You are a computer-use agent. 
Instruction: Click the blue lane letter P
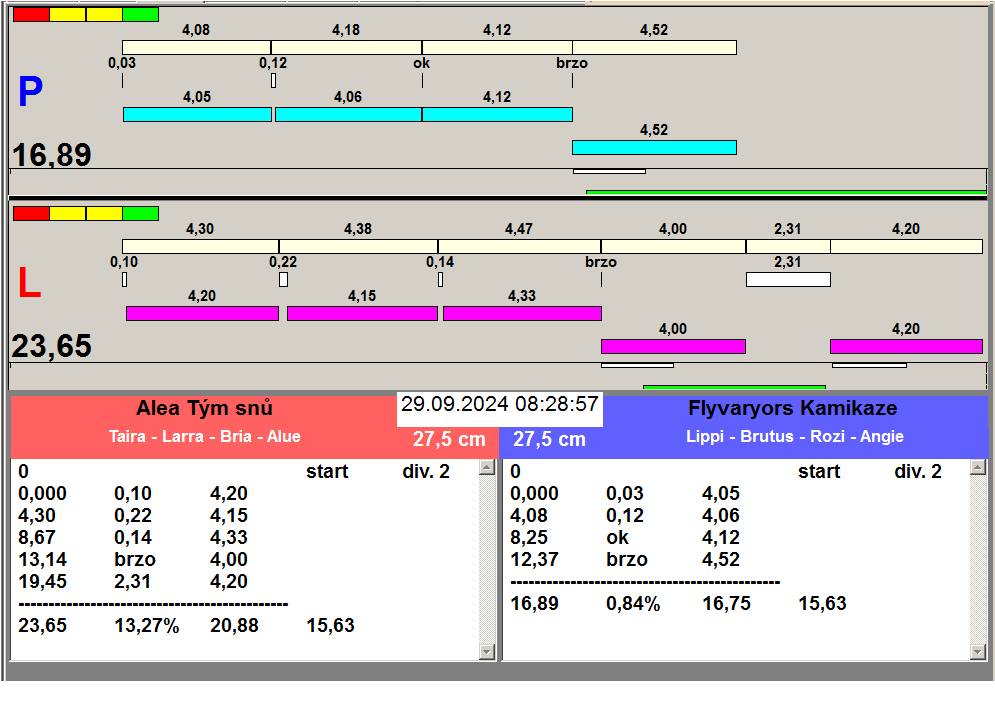coord(30,92)
